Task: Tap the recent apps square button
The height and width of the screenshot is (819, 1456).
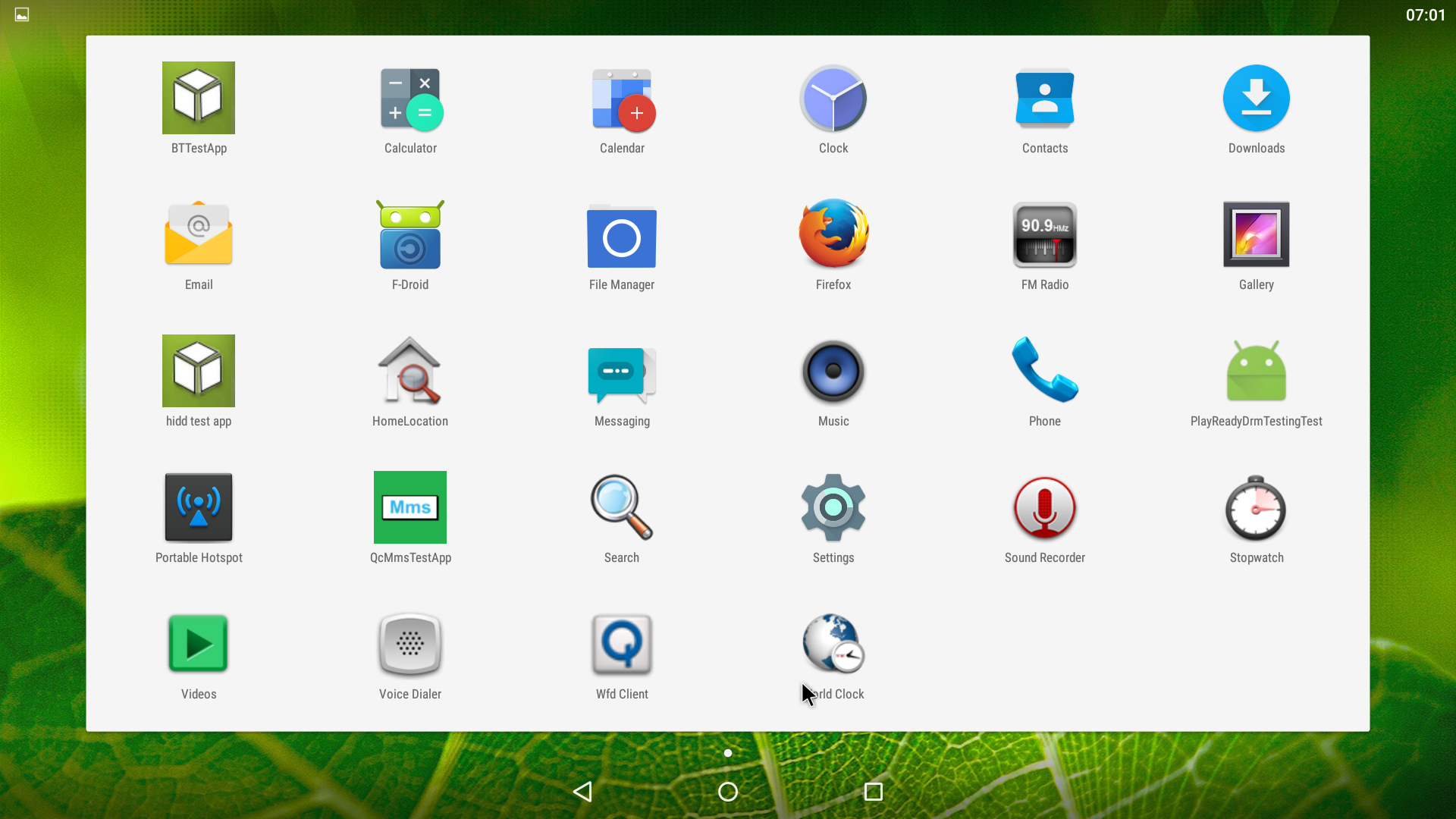Action: (874, 792)
